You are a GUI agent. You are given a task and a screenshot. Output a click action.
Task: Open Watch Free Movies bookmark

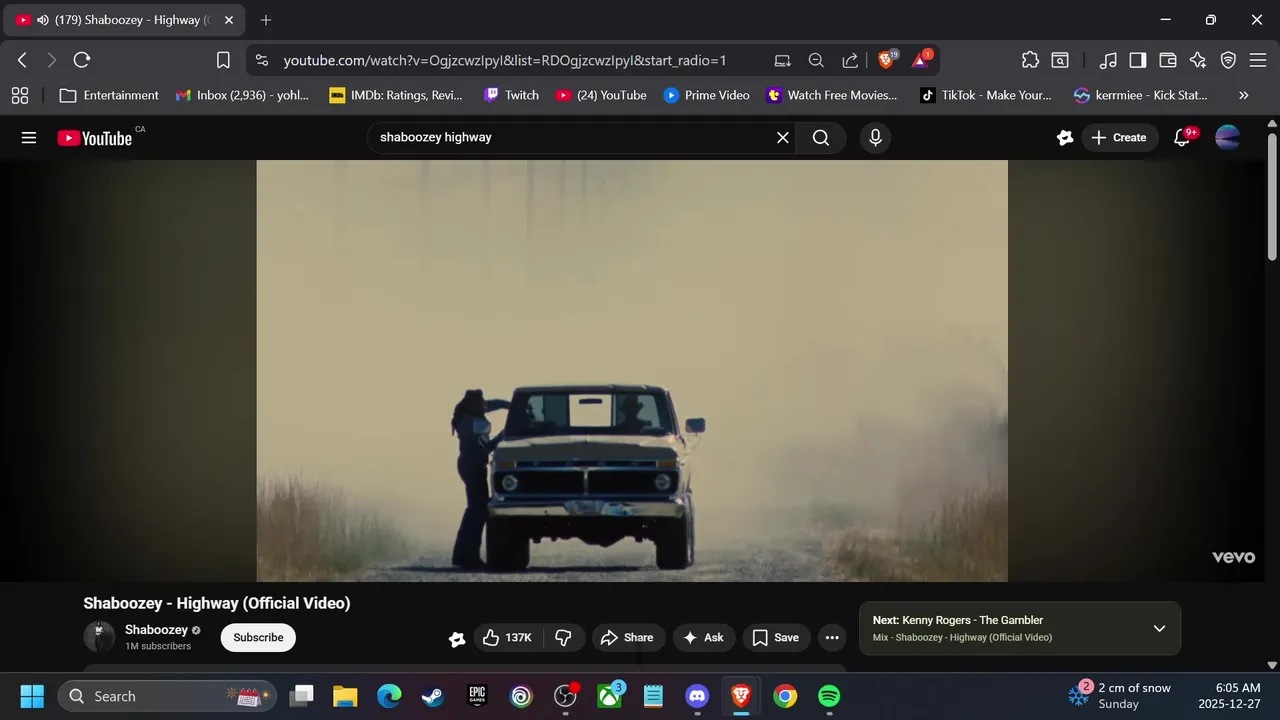pyautogui.click(x=832, y=95)
